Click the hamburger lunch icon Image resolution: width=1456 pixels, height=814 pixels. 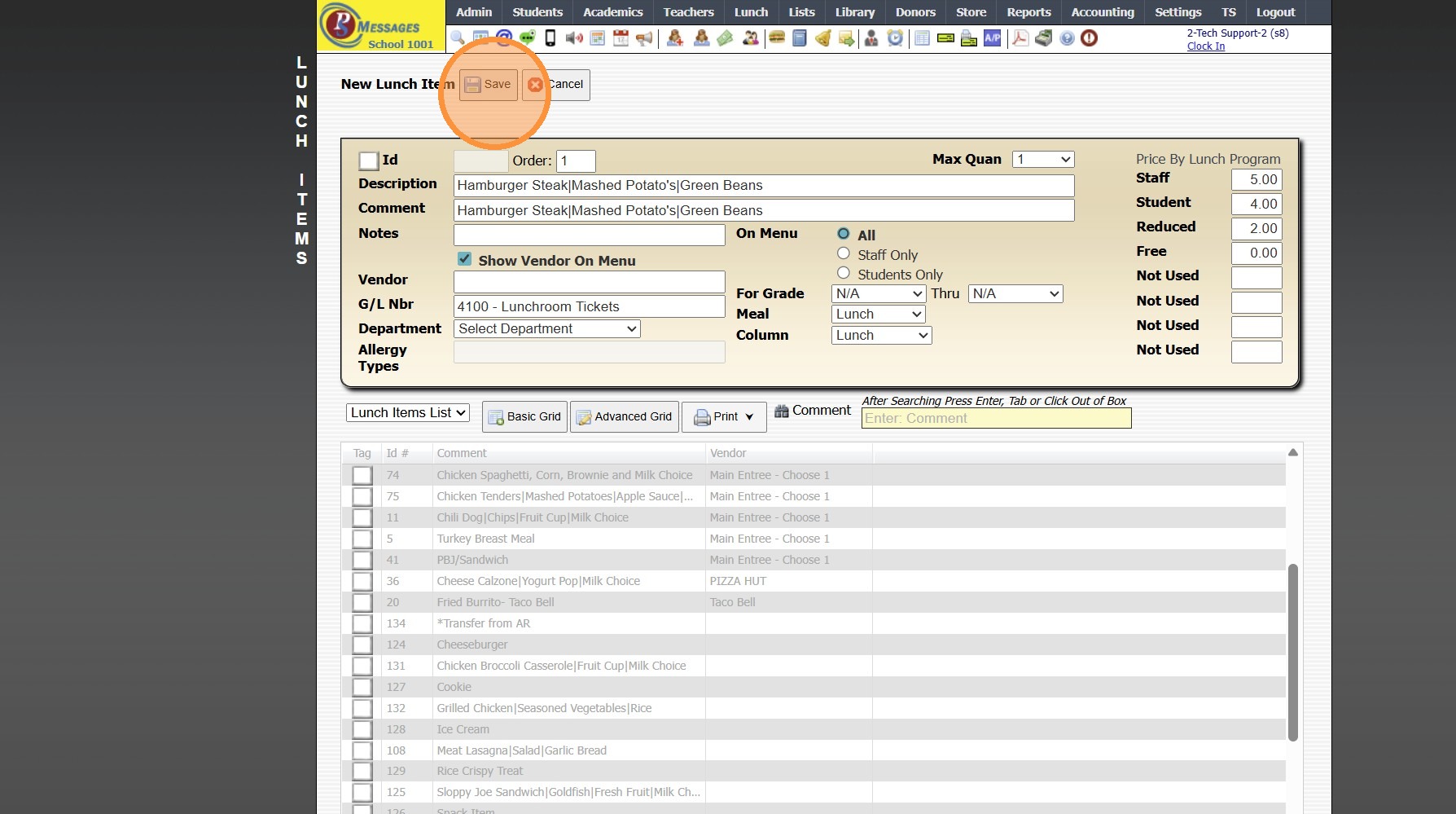tap(776, 38)
